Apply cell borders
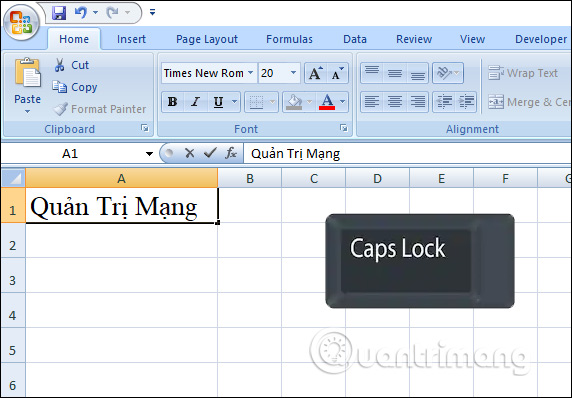 (x=256, y=102)
